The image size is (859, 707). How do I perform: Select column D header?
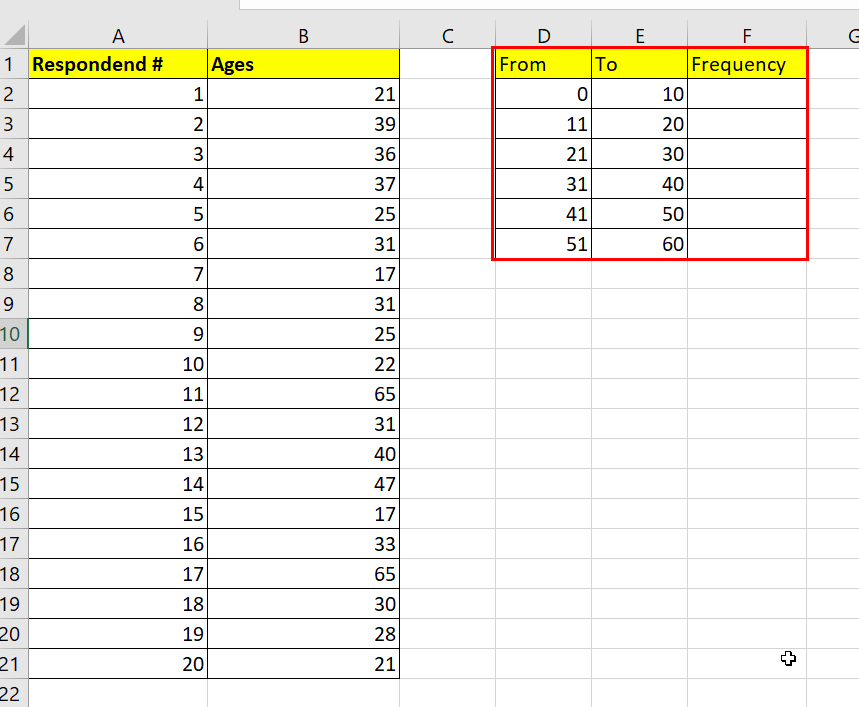(x=543, y=36)
